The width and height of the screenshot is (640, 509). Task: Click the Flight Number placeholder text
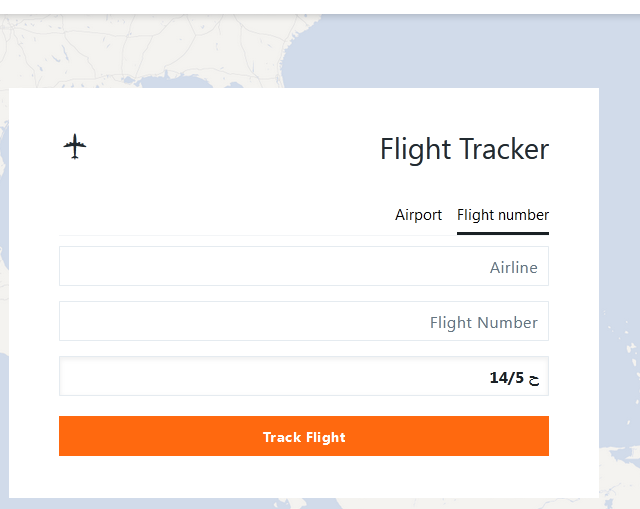[x=484, y=323]
